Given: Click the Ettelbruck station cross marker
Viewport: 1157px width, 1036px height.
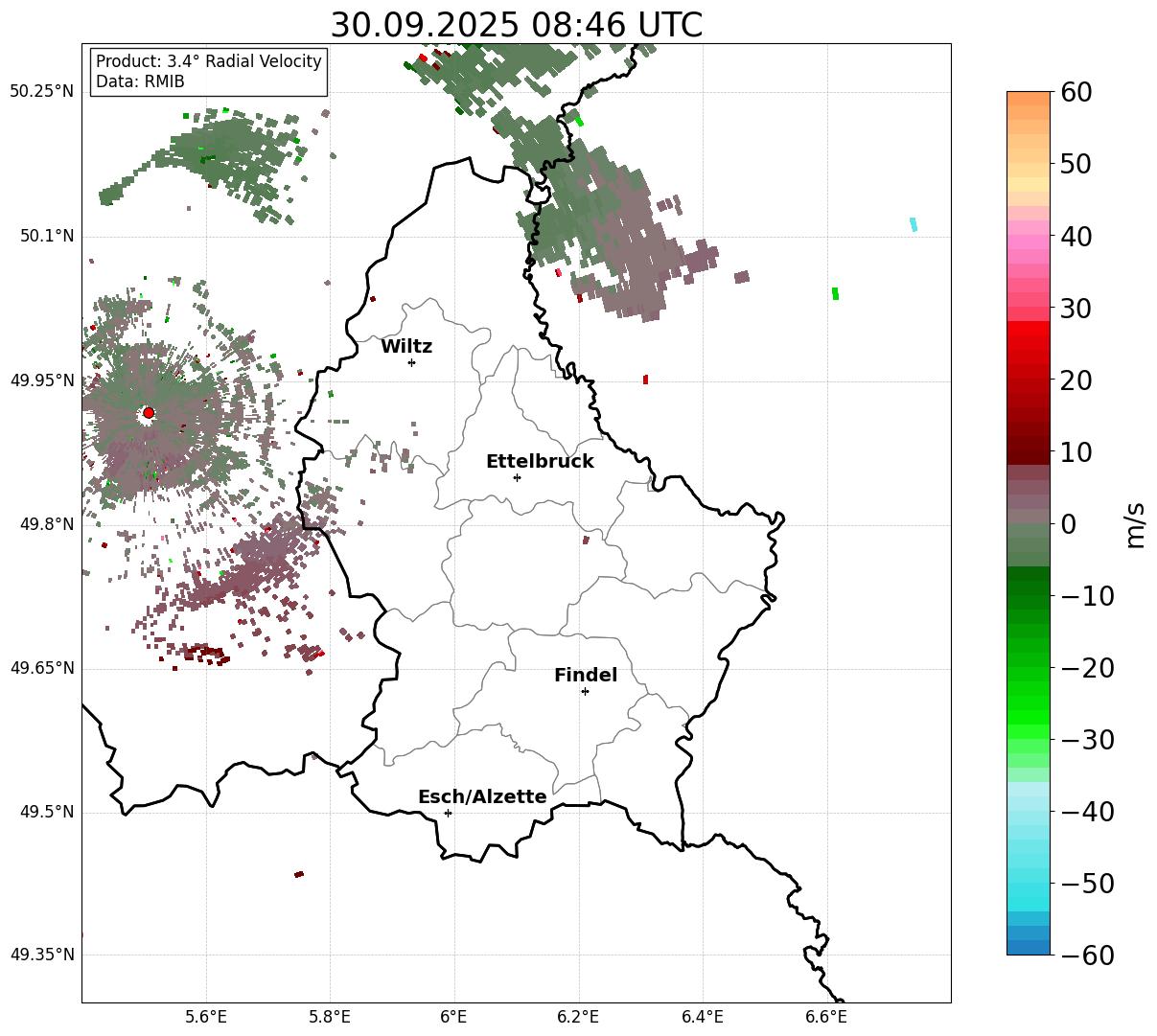Looking at the screenshot, I should (517, 477).
